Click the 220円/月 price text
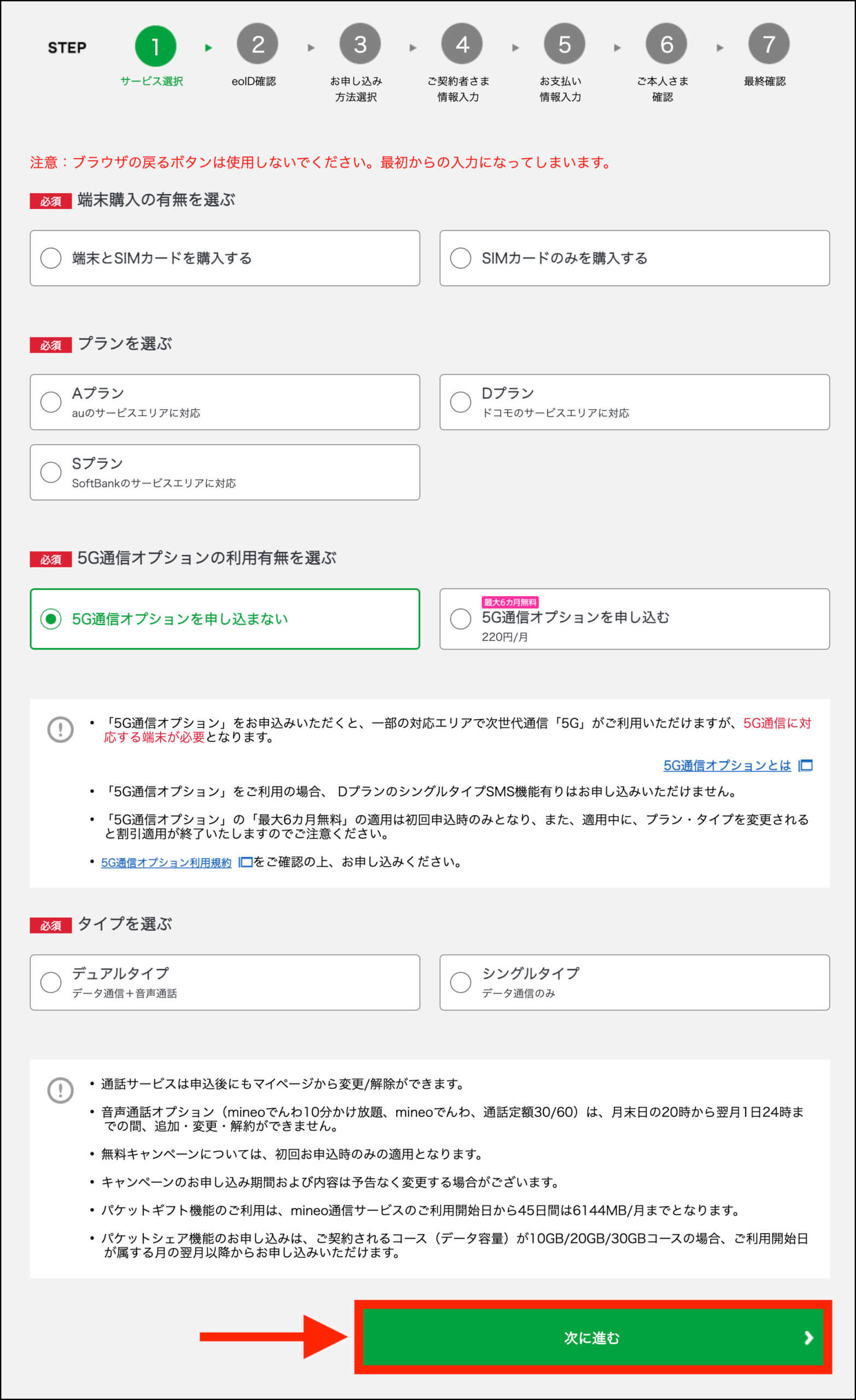The height and width of the screenshot is (1400, 856). click(505, 637)
